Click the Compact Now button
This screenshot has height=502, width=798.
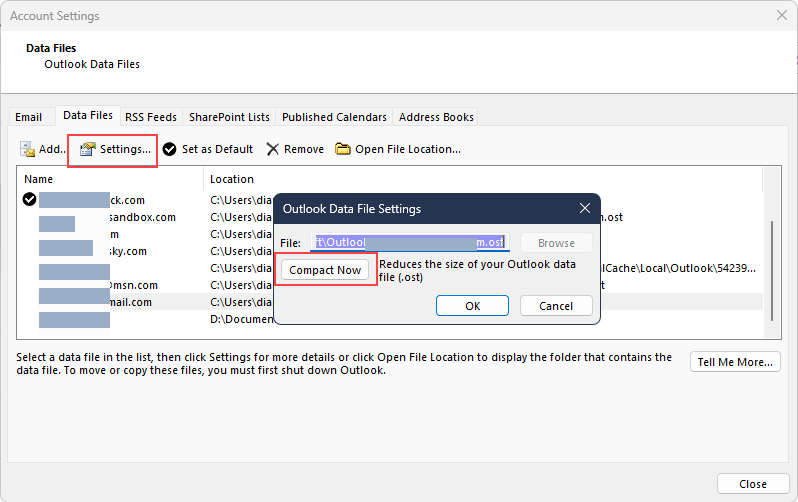(x=325, y=270)
